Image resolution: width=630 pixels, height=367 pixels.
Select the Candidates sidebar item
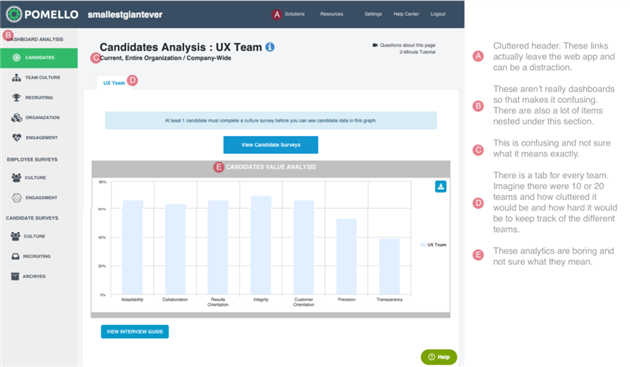[x=39, y=58]
